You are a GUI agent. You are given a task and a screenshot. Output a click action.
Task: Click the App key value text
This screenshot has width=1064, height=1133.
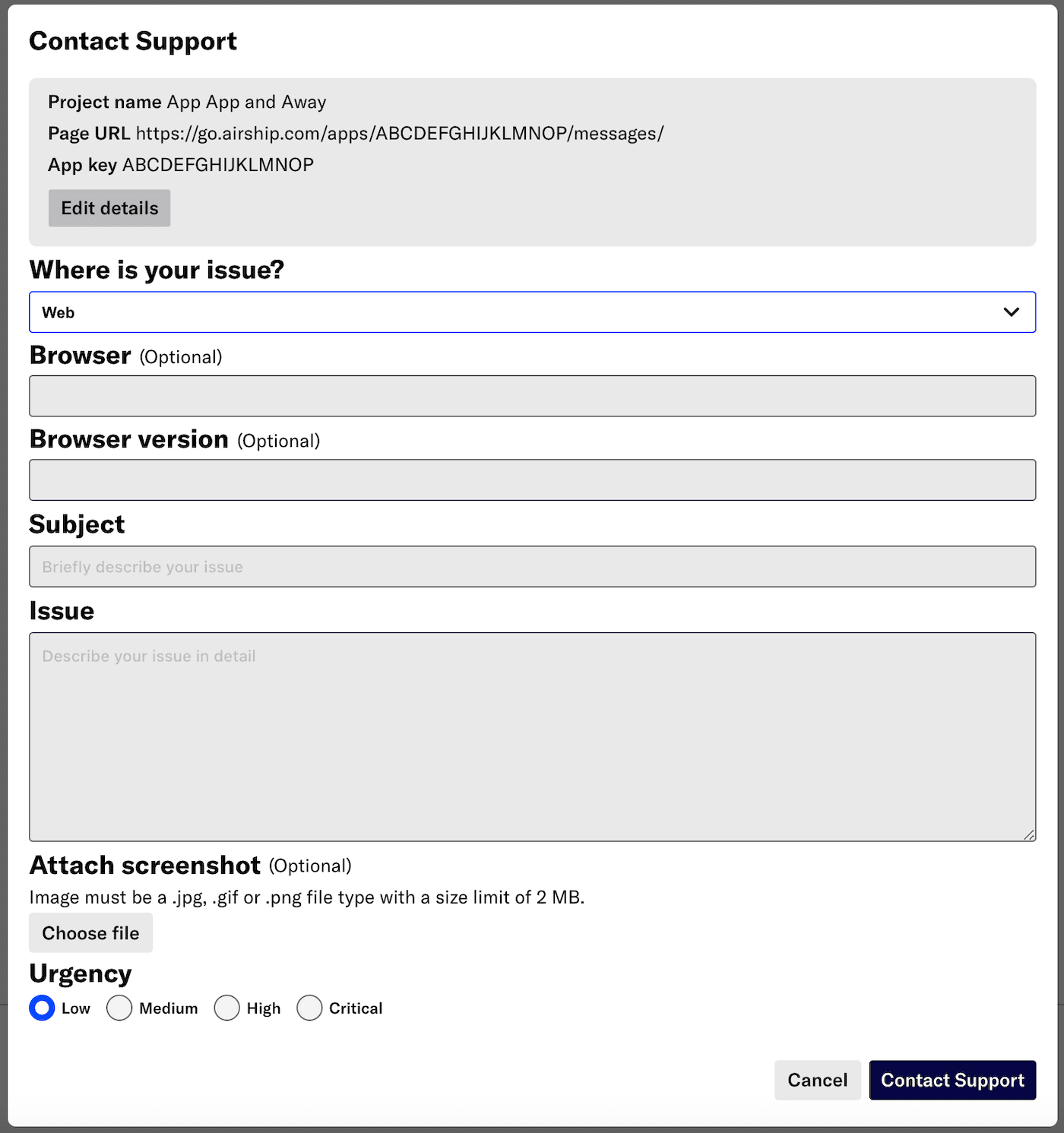(x=218, y=165)
